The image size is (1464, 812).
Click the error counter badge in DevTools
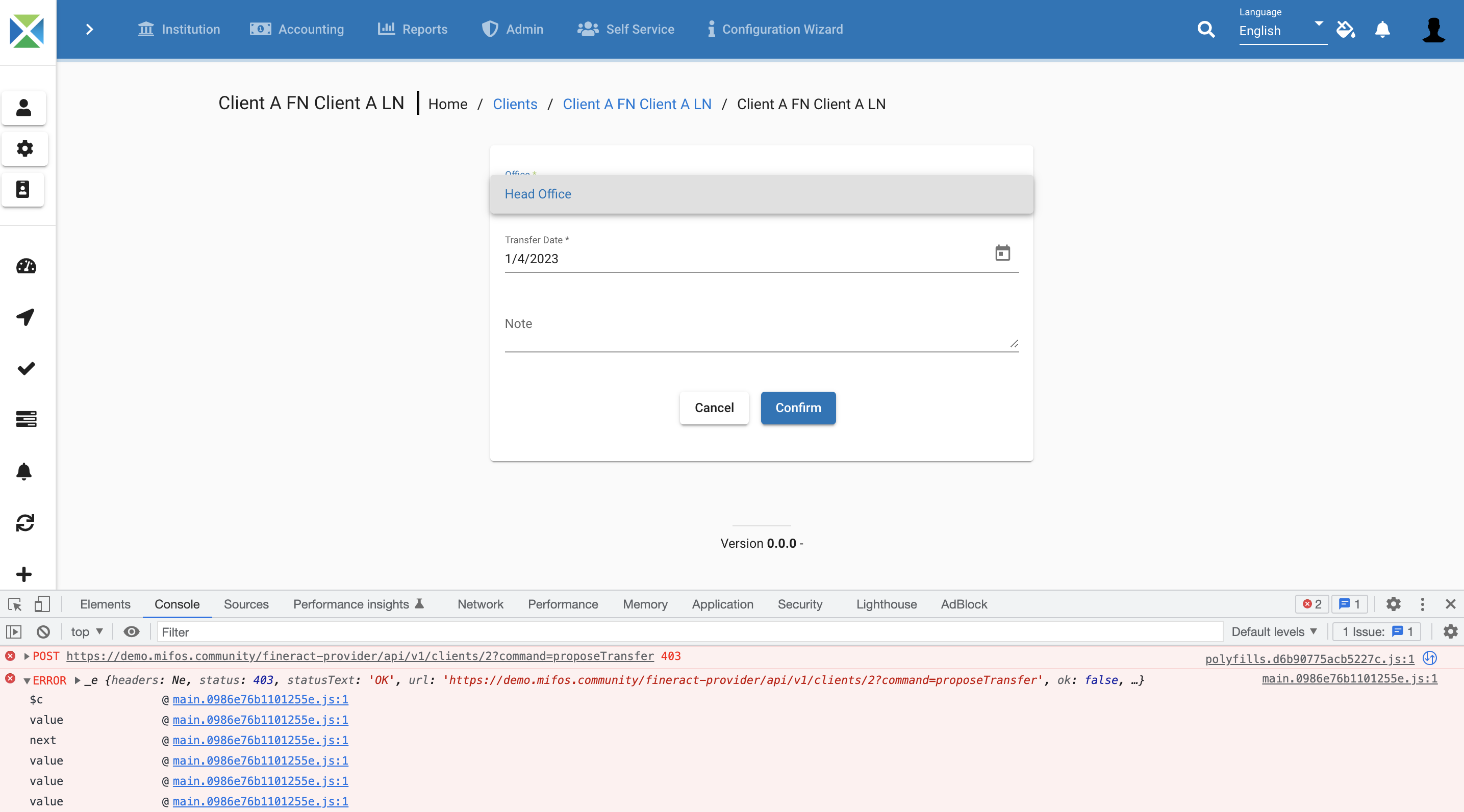1311,604
